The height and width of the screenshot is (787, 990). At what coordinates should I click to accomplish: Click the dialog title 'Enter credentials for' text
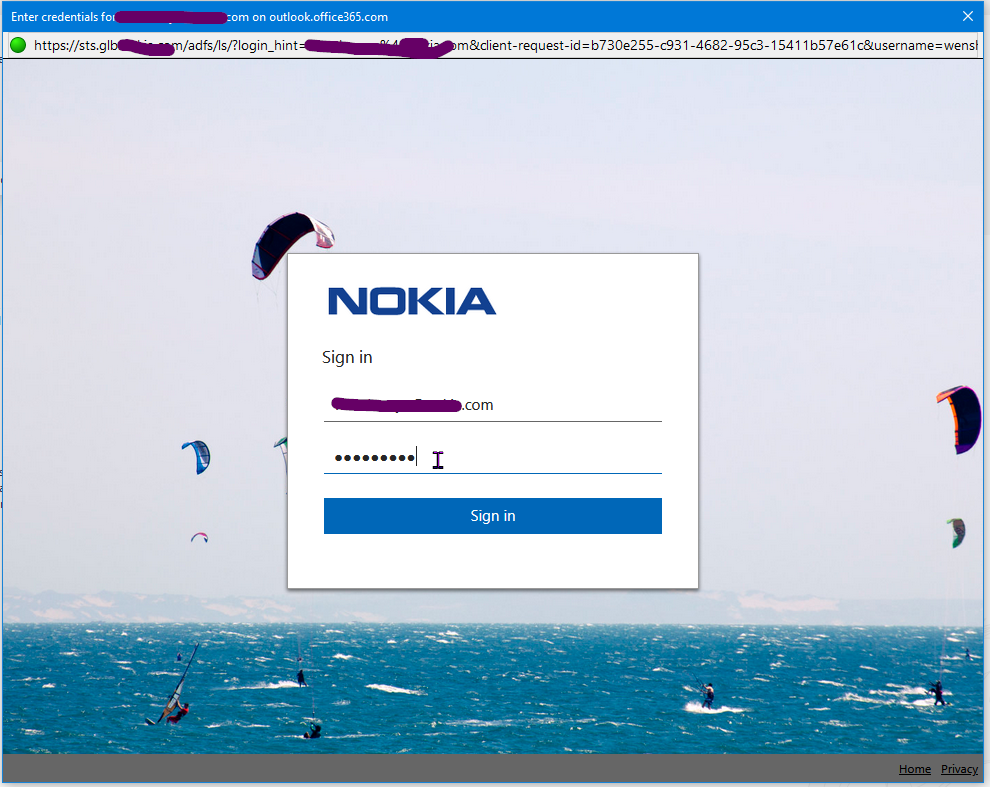click(63, 17)
